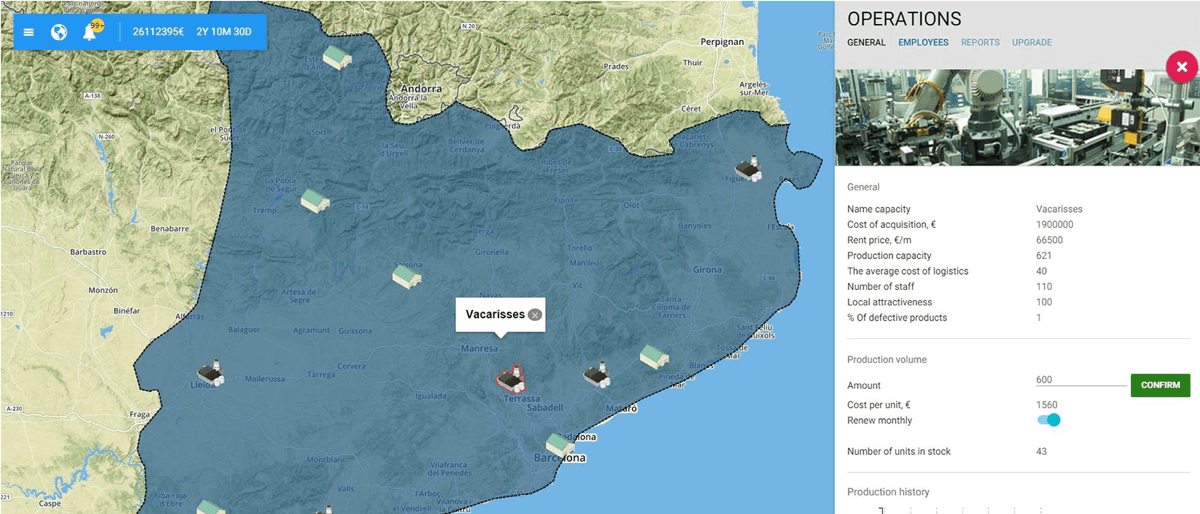1200x514 pixels.
Task: Click the warehouse icon at Solsona
Action: pos(406,275)
